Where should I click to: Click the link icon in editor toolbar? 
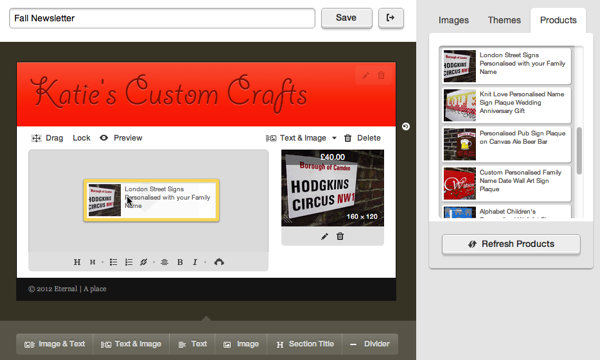[143, 262]
